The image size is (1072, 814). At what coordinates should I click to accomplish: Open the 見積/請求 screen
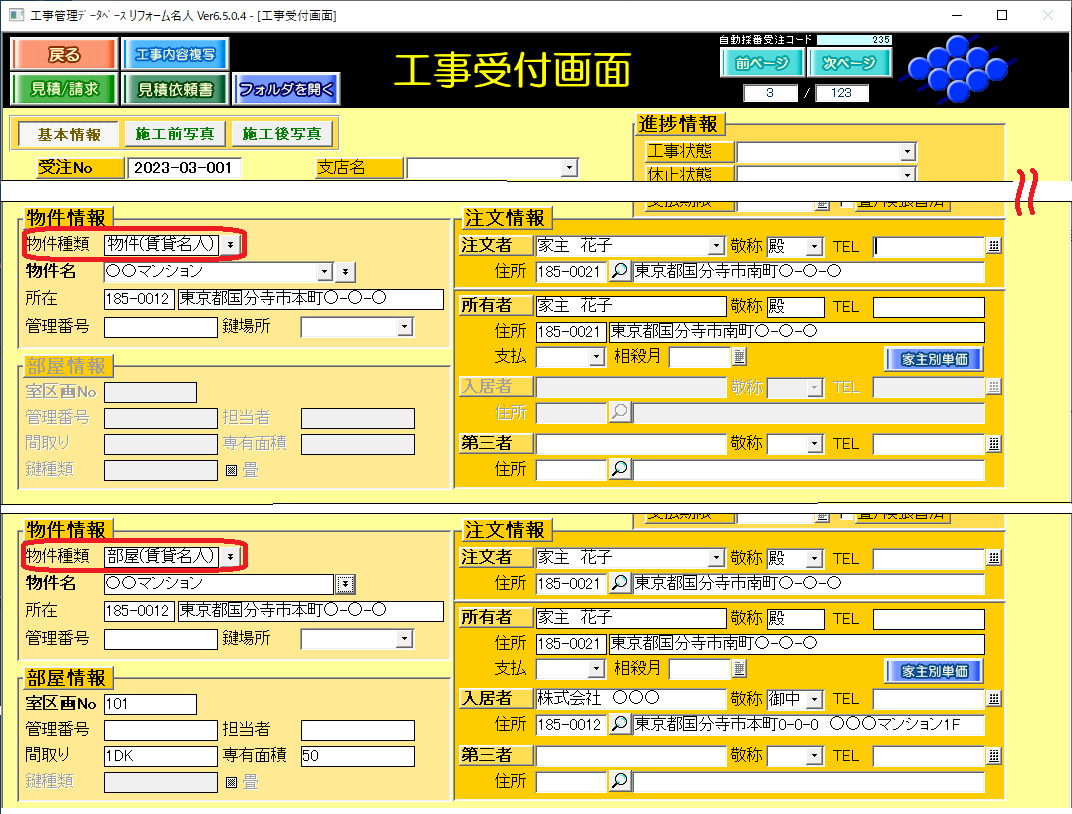click(64, 89)
